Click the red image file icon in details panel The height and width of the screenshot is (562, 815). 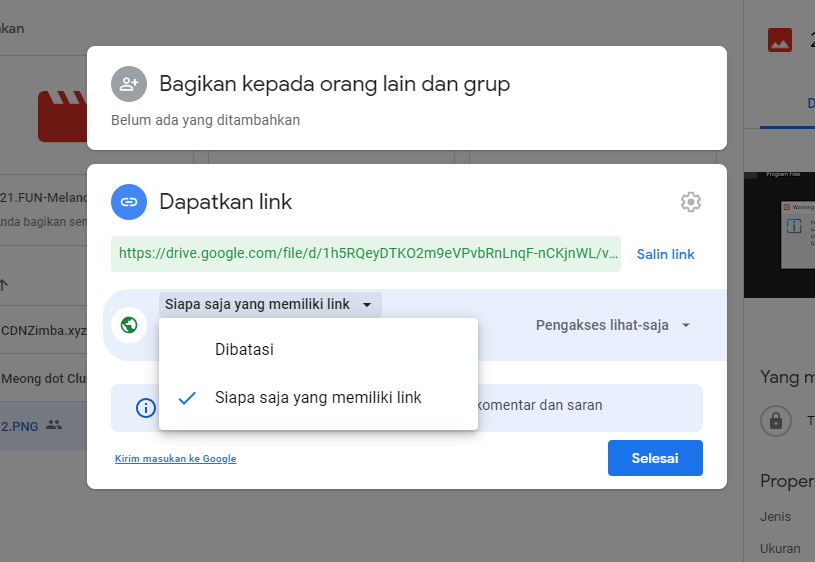780,40
